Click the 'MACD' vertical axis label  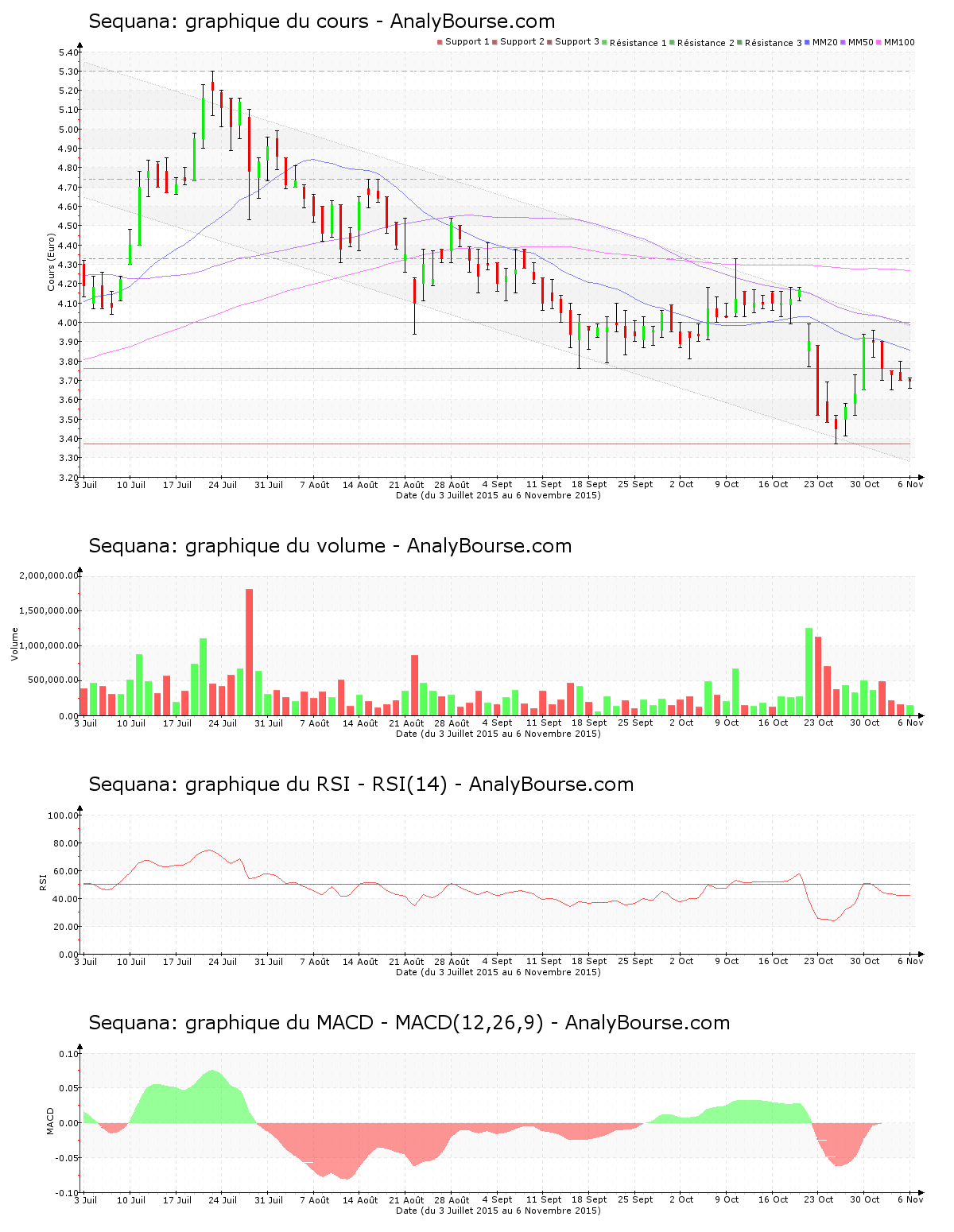pos(51,1121)
